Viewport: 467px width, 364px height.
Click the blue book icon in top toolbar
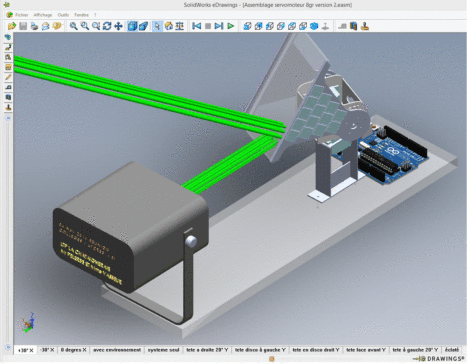coord(354,26)
